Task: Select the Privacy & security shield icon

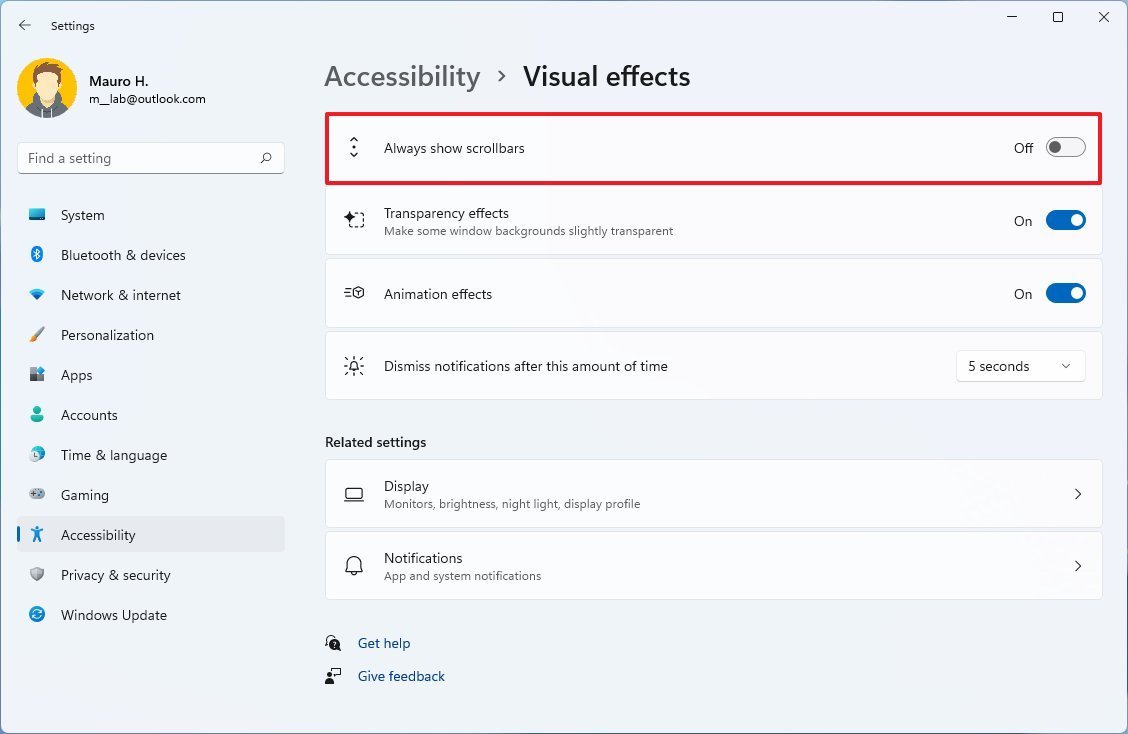Action: [37, 575]
